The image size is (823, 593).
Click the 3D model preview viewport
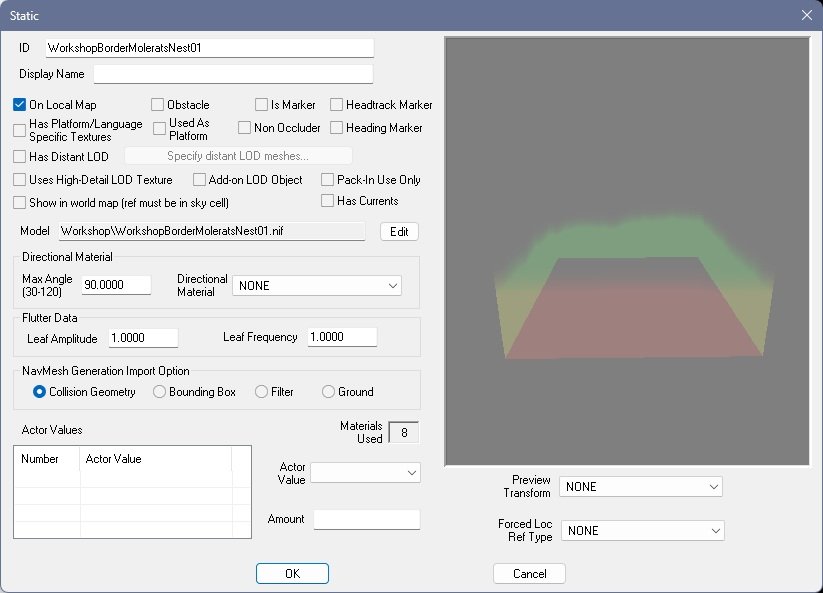[627, 251]
